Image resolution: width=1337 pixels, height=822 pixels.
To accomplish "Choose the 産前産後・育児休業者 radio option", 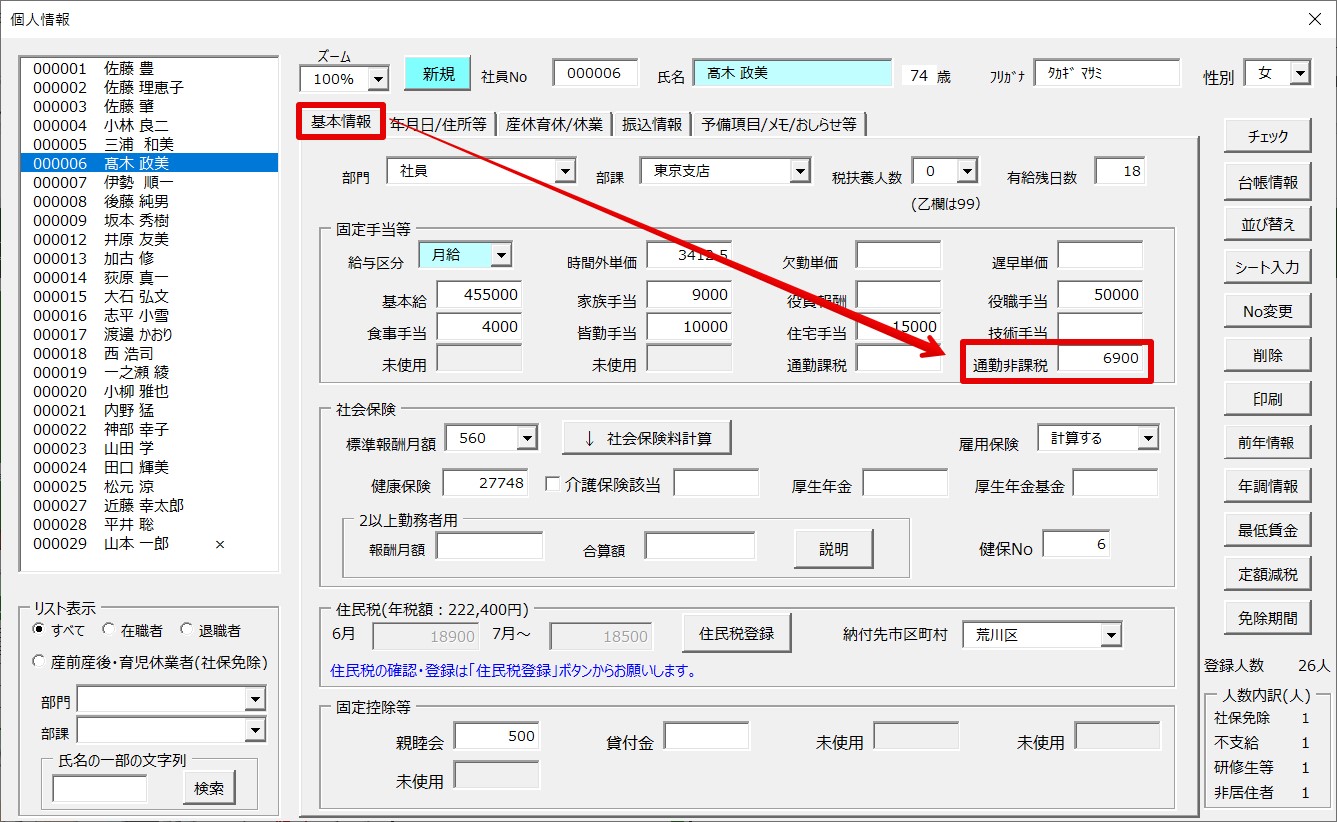I will [x=40, y=662].
